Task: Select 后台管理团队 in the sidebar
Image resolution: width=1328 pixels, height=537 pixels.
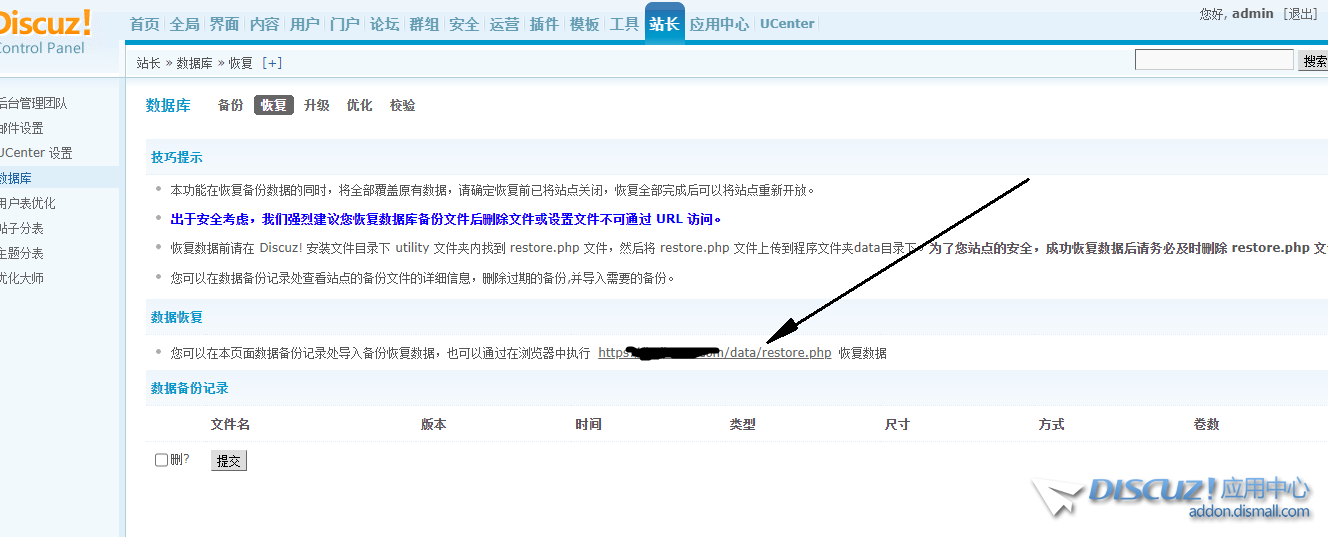Action: (x=33, y=103)
